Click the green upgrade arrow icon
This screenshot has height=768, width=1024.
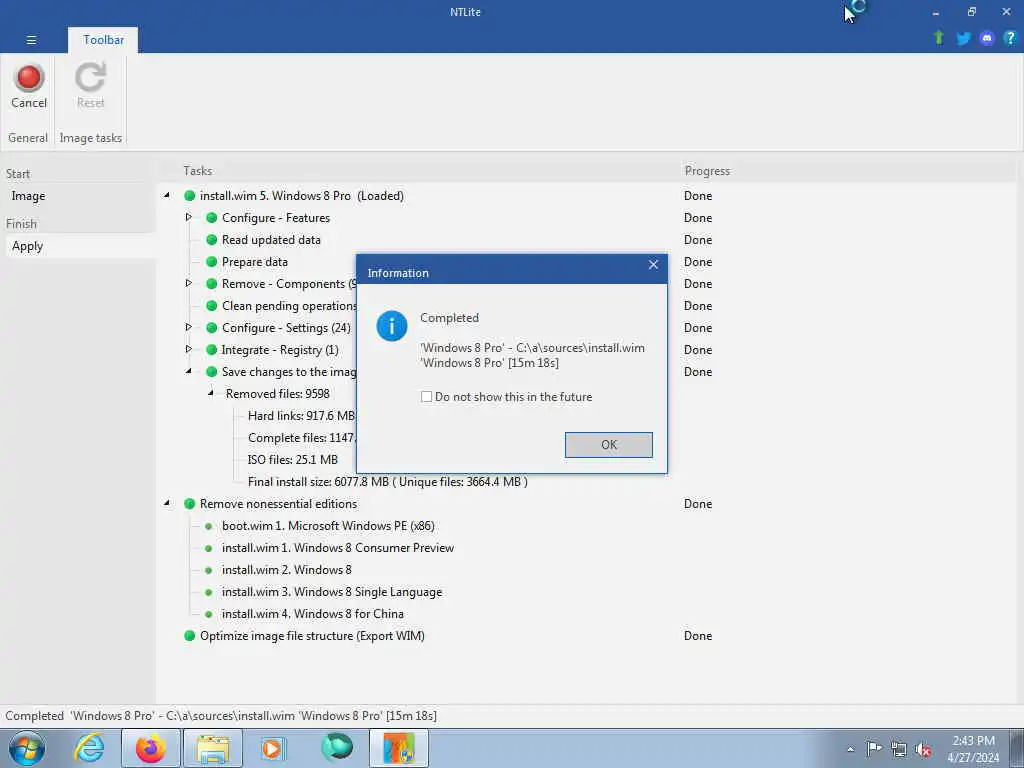[x=938, y=38]
